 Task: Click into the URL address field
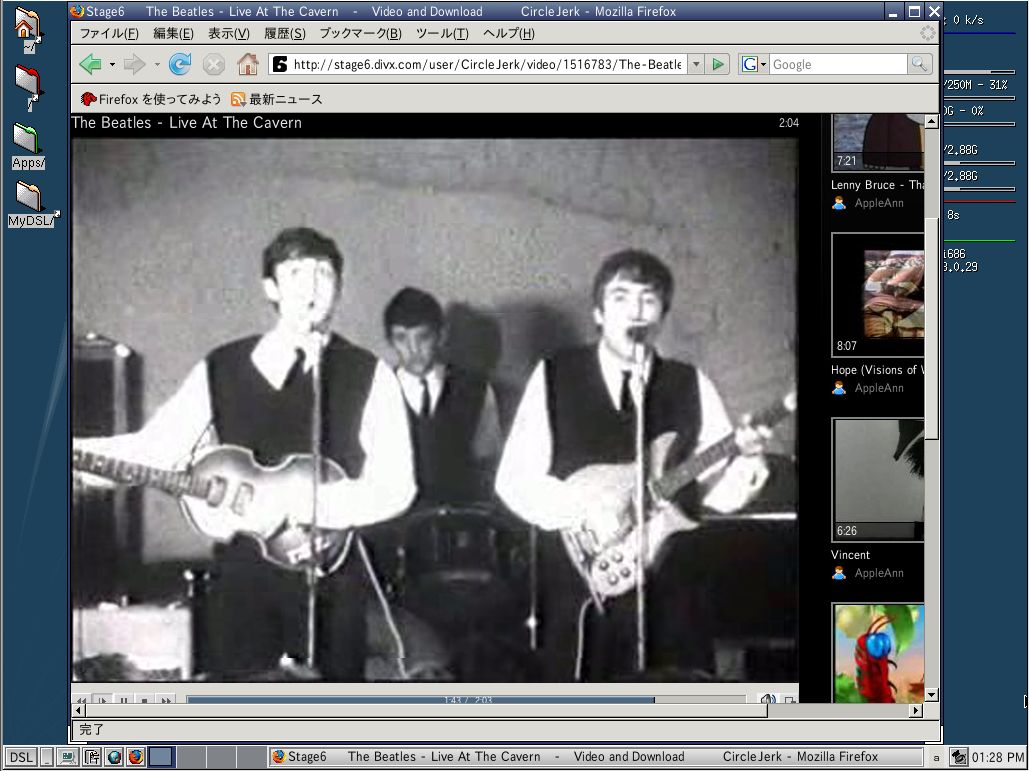click(487, 64)
